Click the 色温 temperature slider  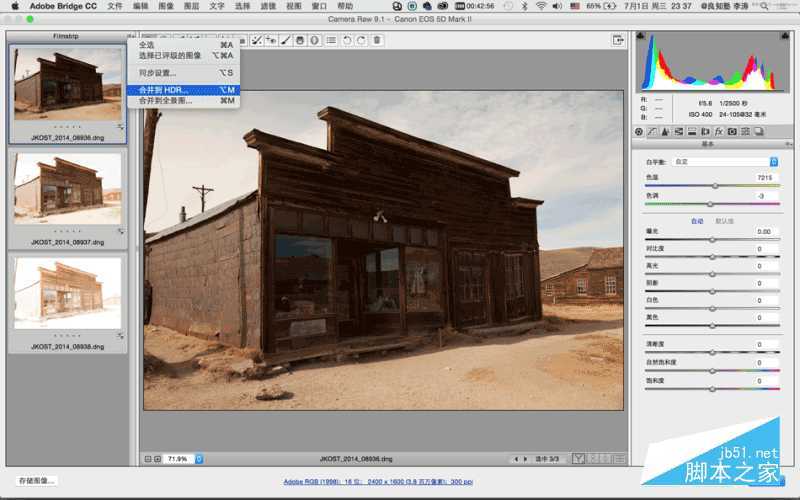coord(714,186)
